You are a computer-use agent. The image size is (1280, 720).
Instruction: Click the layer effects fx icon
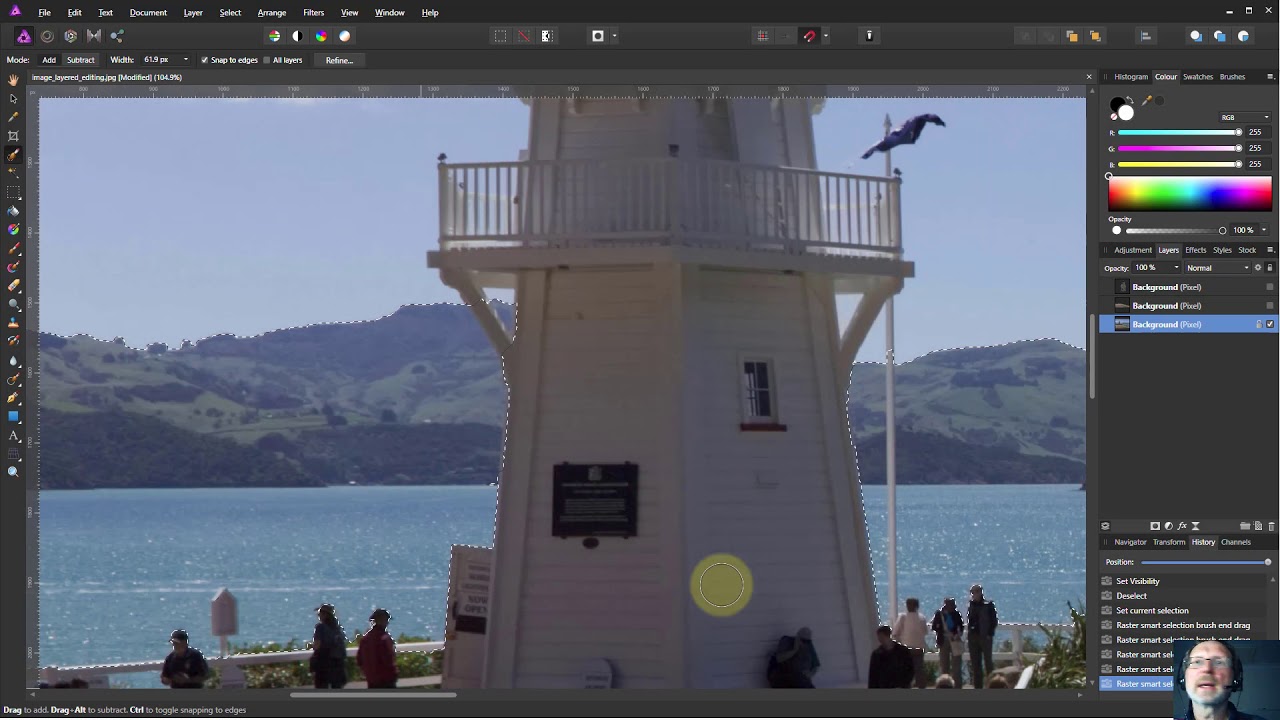pos(1182,526)
